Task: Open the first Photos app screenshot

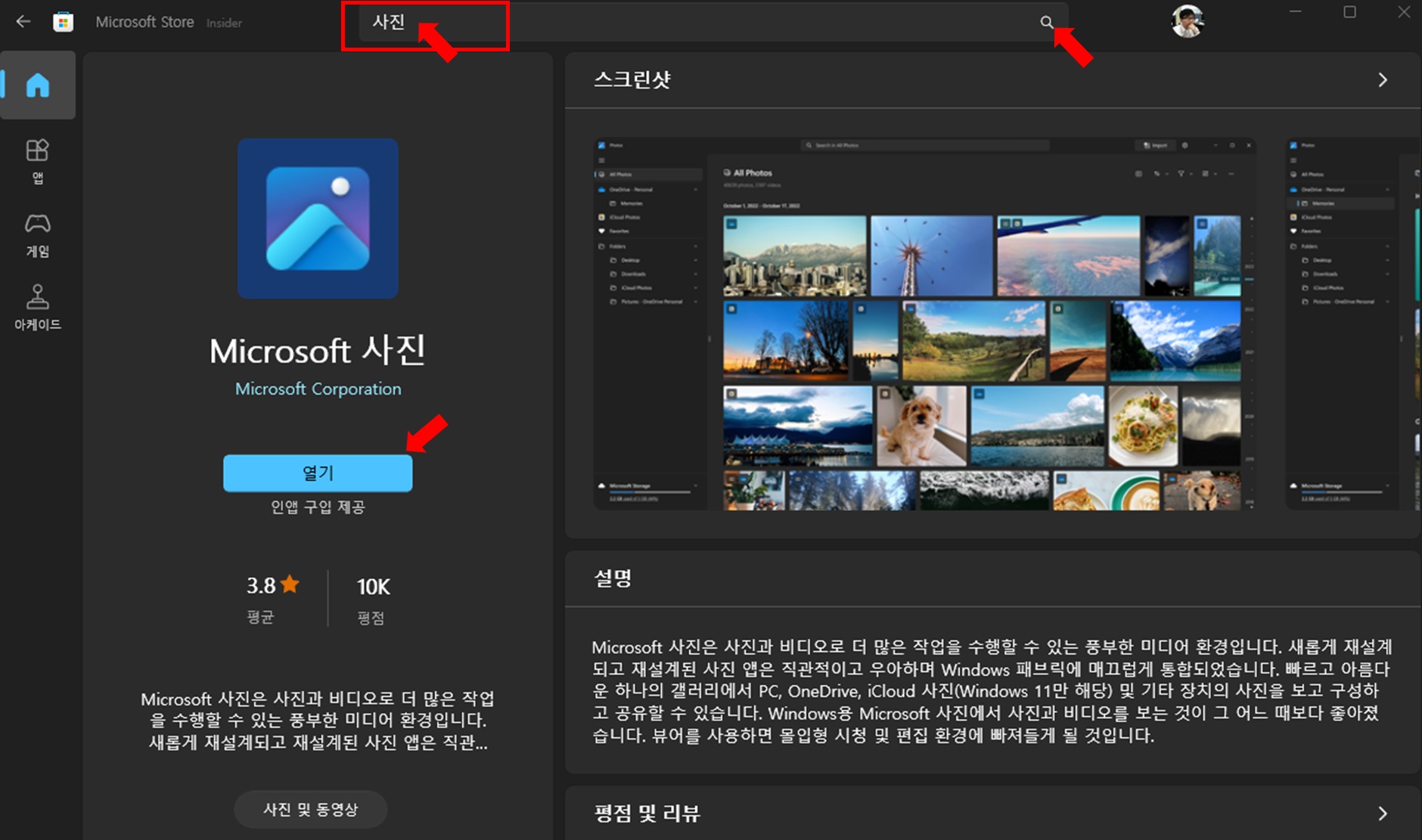Action: pyautogui.click(x=924, y=324)
